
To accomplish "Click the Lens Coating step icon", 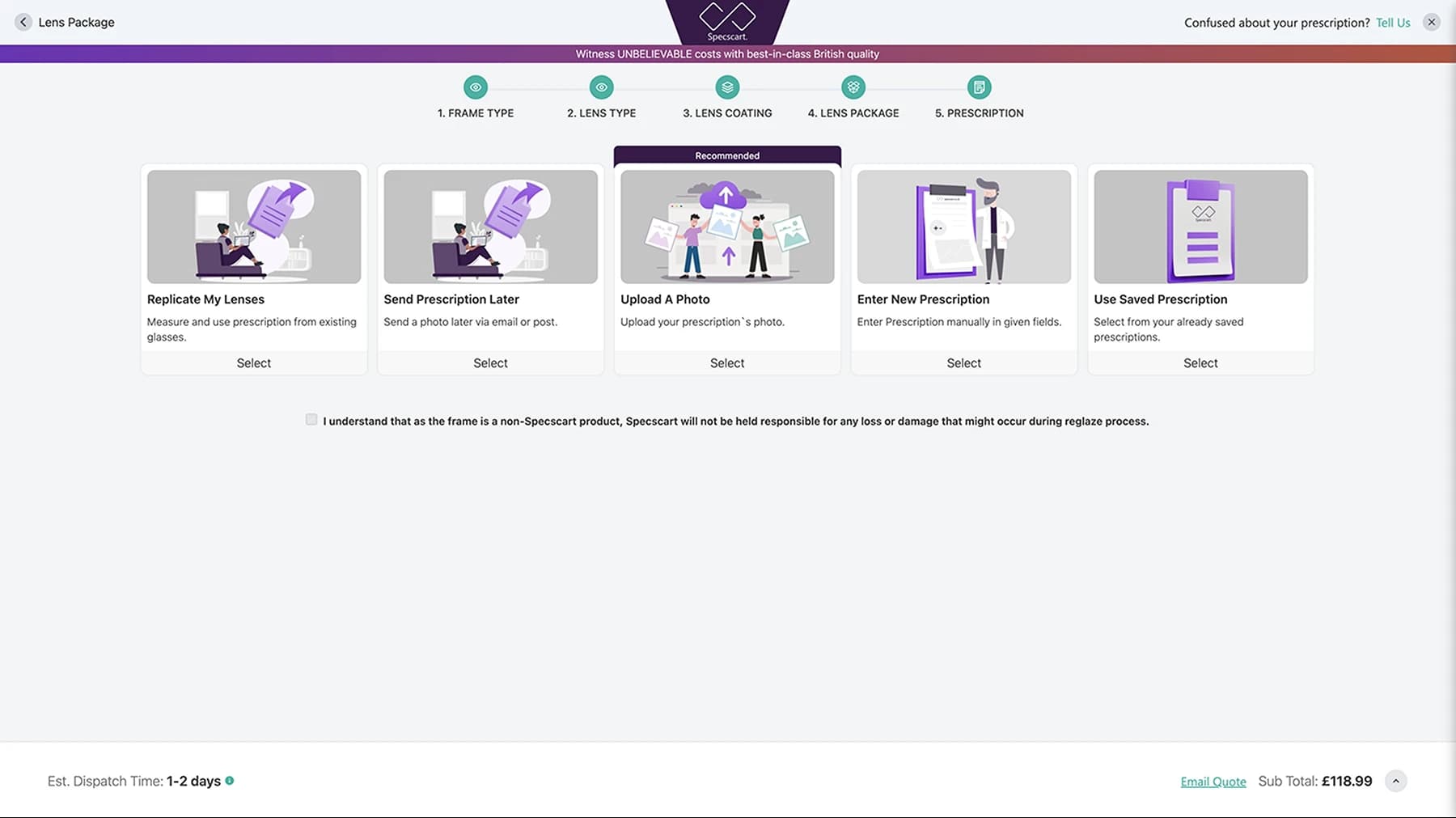I will [x=727, y=87].
